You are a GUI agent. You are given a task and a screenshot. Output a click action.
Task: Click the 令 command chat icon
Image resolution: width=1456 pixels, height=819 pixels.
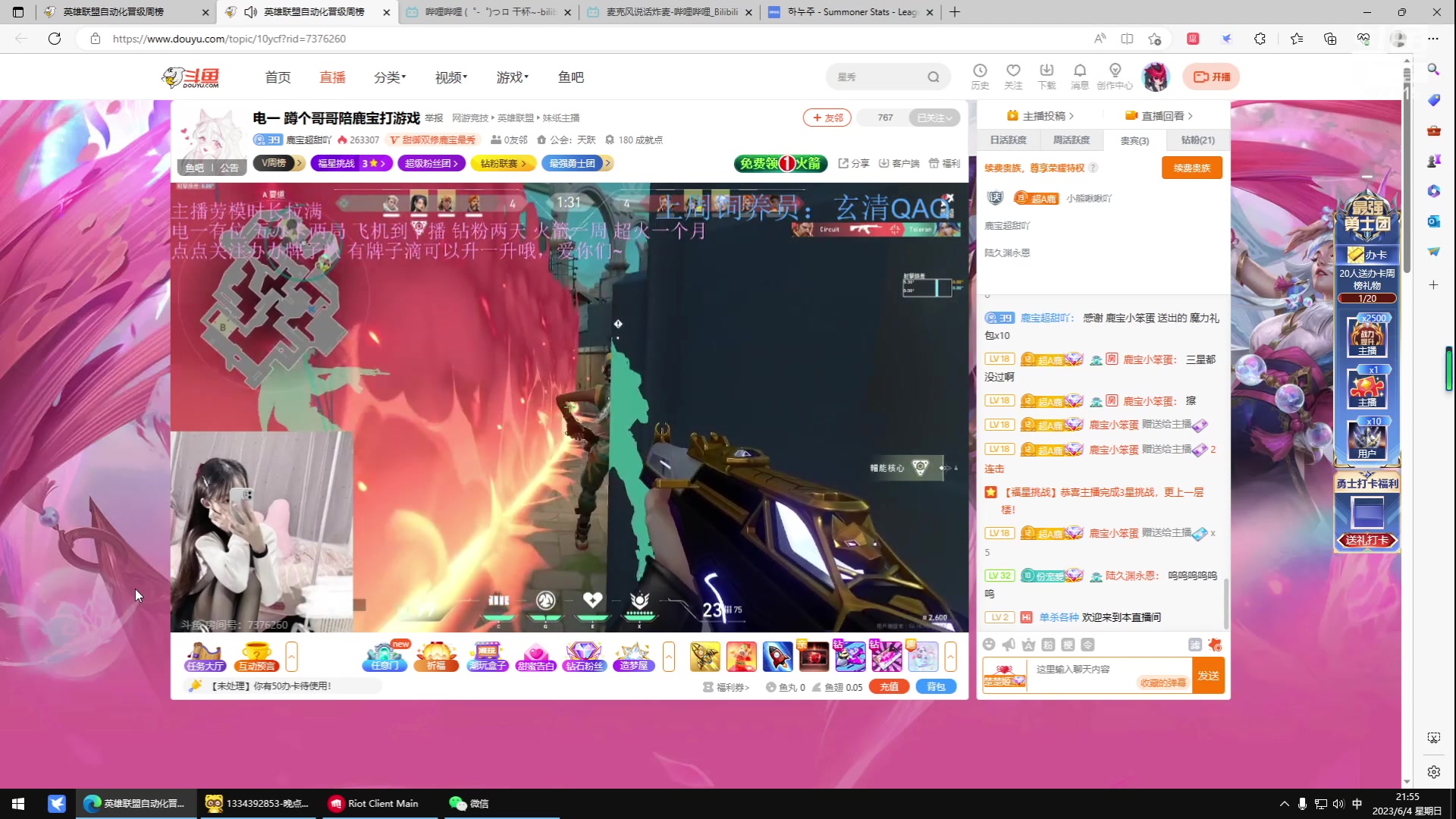(1087, 645)
